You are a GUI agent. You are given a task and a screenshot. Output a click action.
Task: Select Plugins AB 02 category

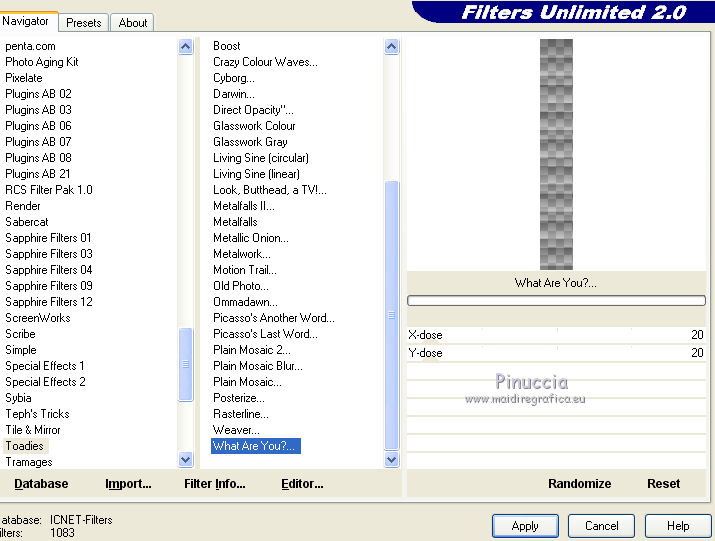[x=38, y=94]
